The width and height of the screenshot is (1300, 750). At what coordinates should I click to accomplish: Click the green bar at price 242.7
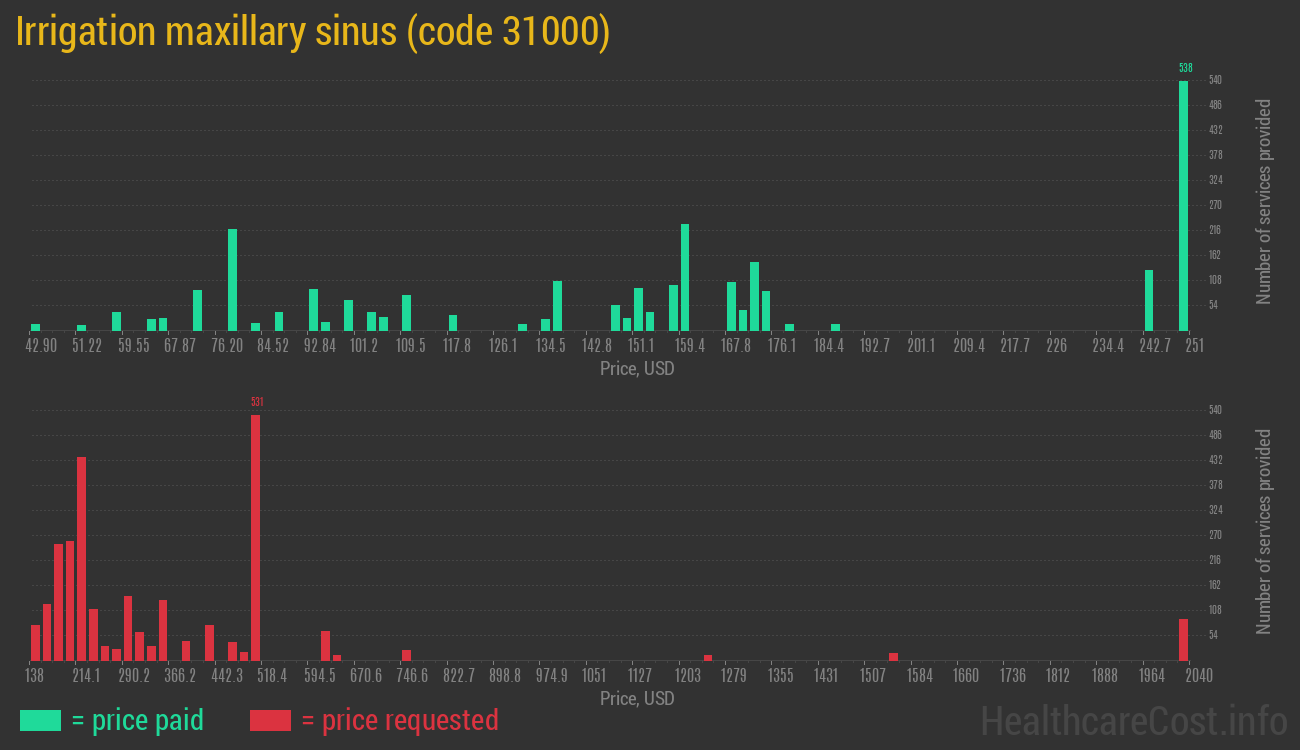[x=1149, y=300]
